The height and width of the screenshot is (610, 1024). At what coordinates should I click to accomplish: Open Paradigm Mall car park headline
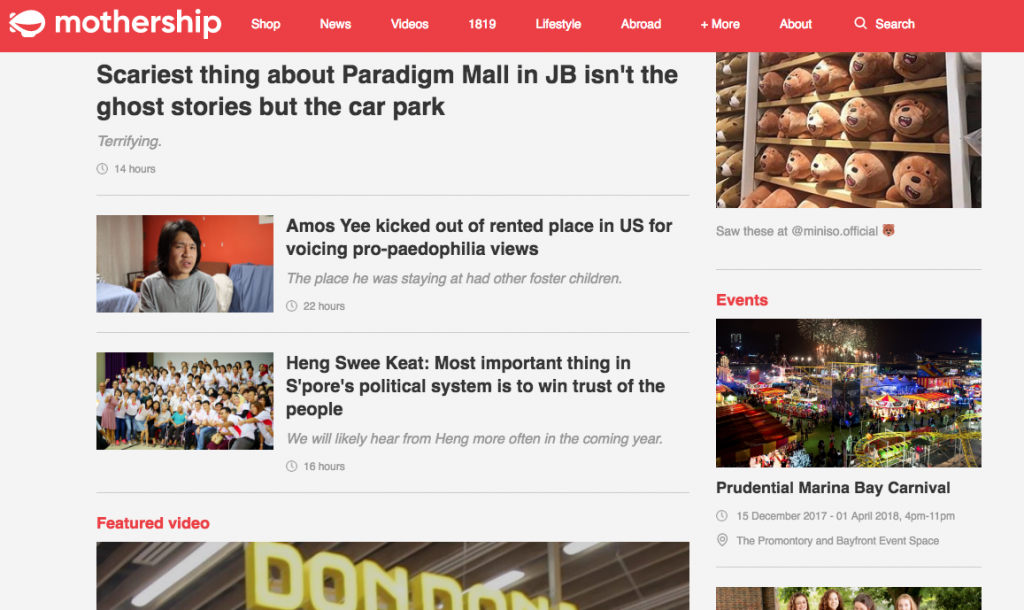[387, 91]
